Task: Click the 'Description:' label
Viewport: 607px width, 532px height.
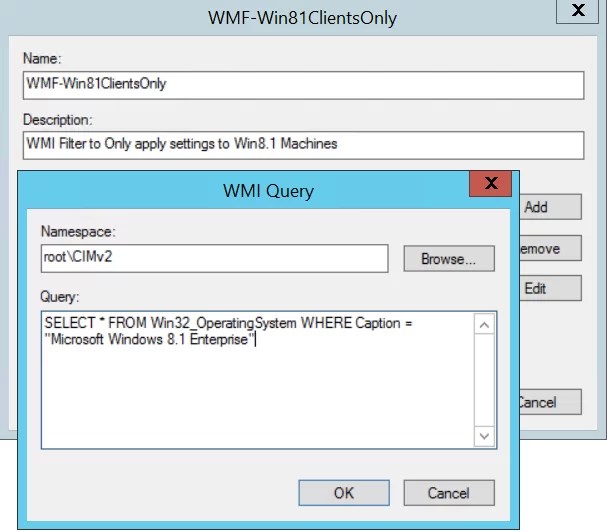Action: [58, 120]
